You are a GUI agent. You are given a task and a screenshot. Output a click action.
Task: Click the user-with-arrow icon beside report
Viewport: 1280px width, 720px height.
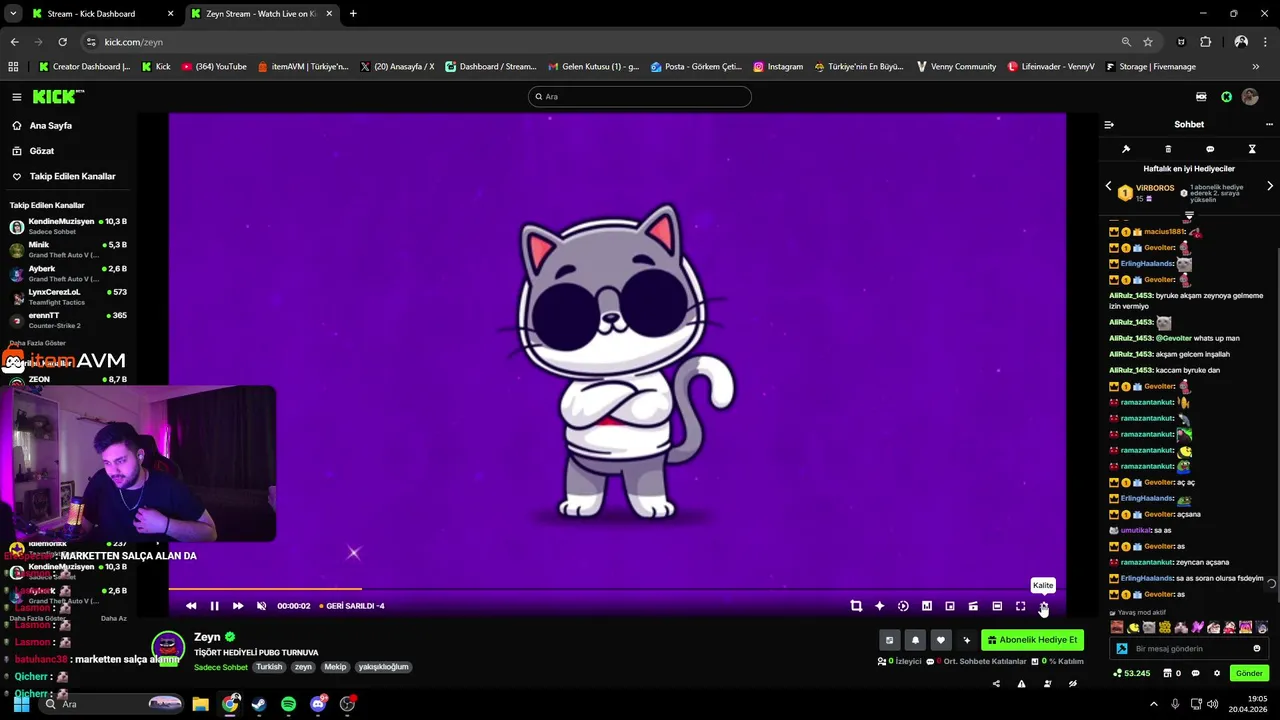1047,684
